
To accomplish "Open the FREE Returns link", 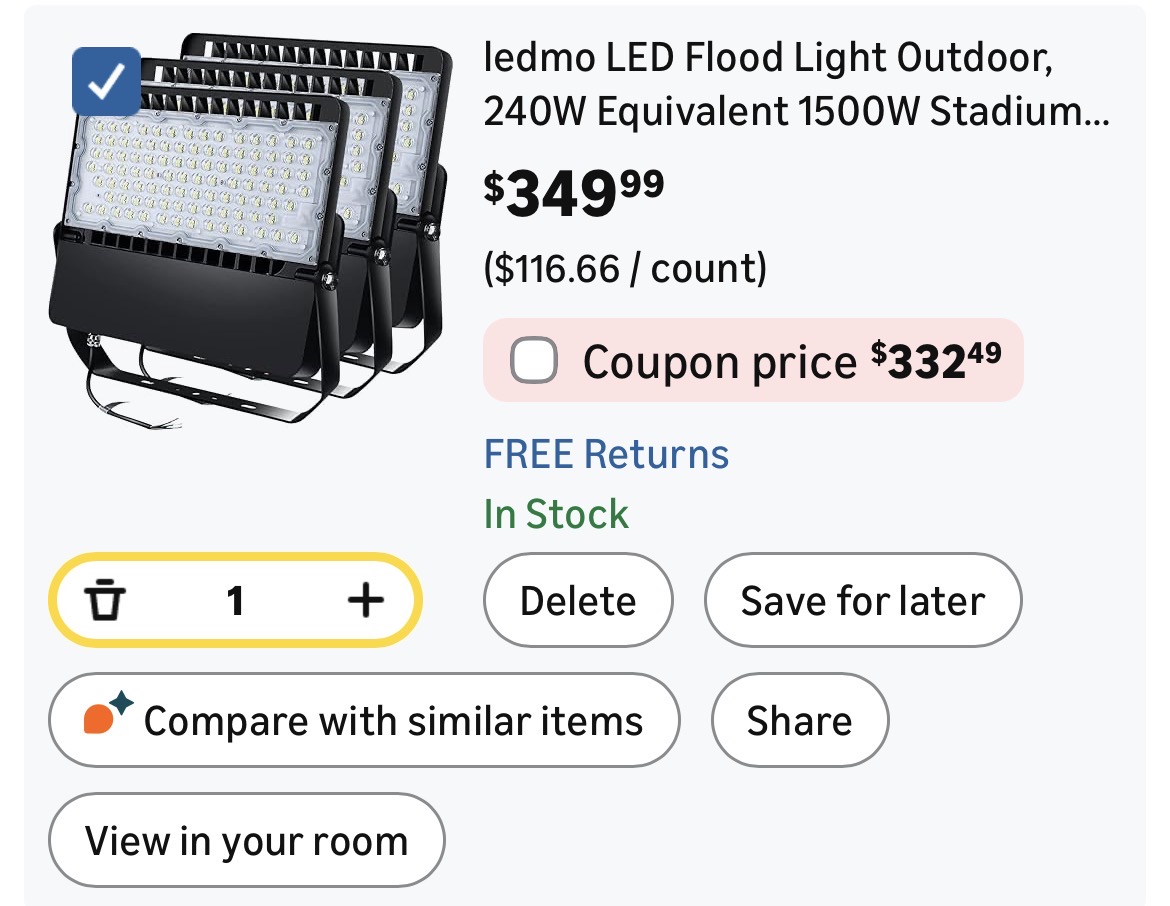I will click(606, 454).
